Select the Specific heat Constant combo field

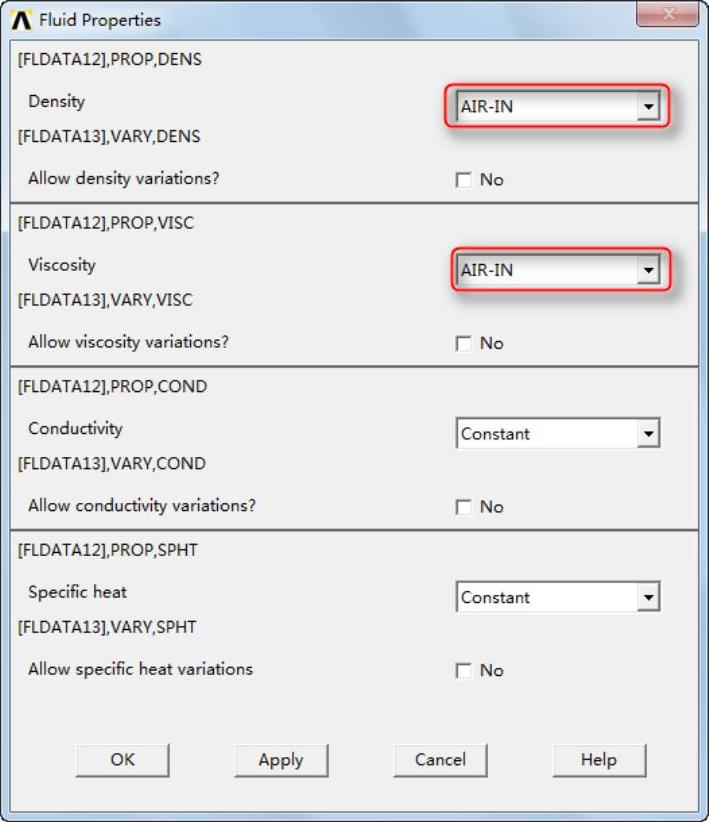point(546,597)
